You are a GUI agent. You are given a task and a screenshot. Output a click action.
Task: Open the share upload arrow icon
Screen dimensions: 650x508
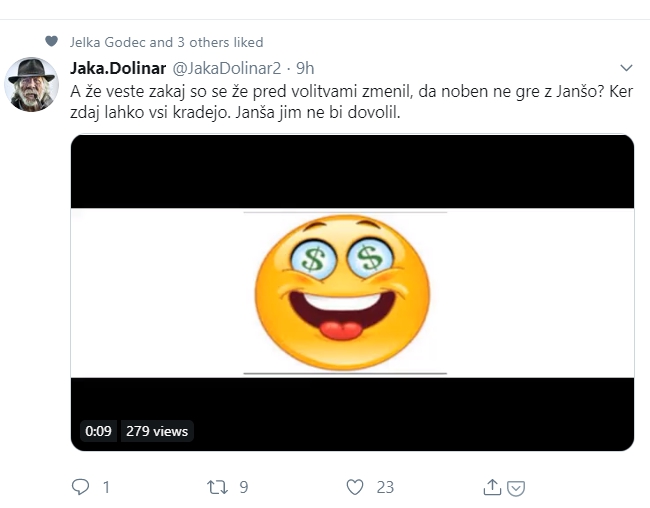[x=492, y=487]
